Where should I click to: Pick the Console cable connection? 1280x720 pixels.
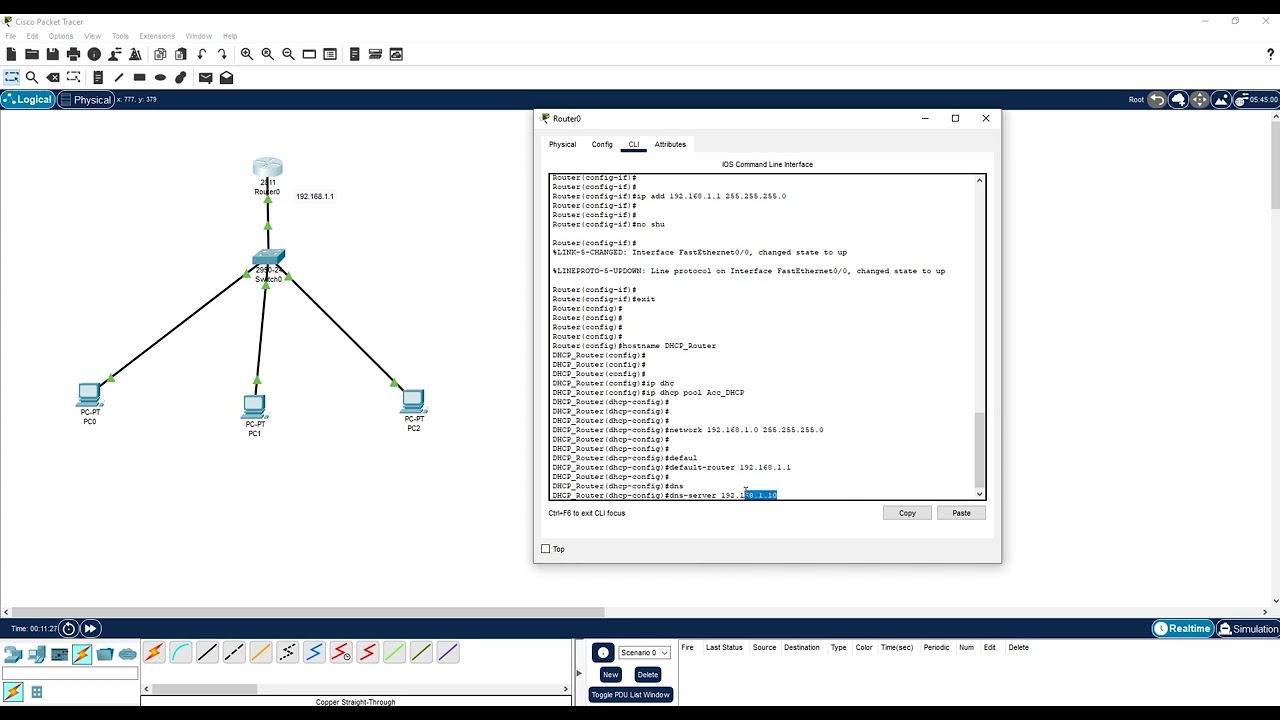181,653
